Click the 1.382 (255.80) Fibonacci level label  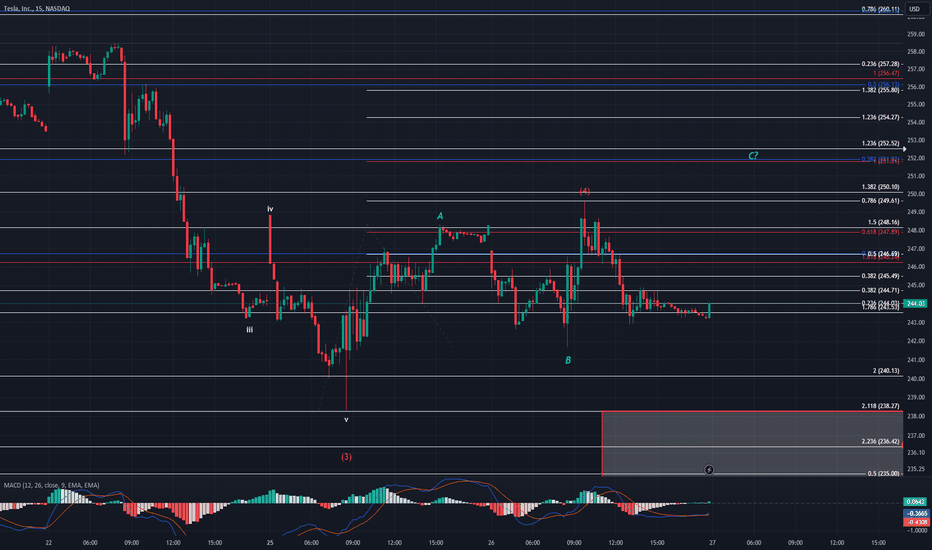tap(880, 90)
